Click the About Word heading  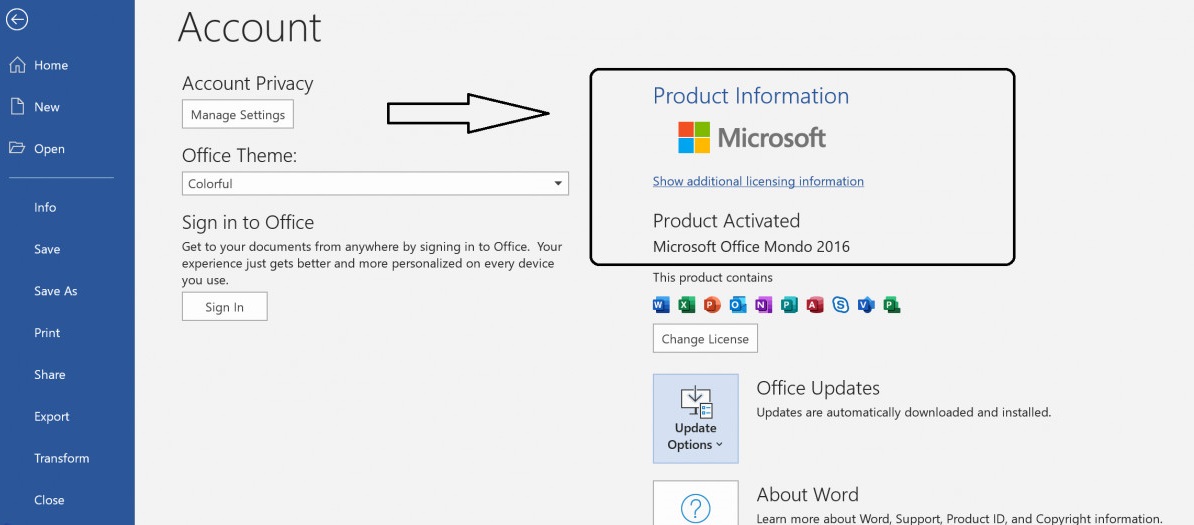tap(807, 495)
